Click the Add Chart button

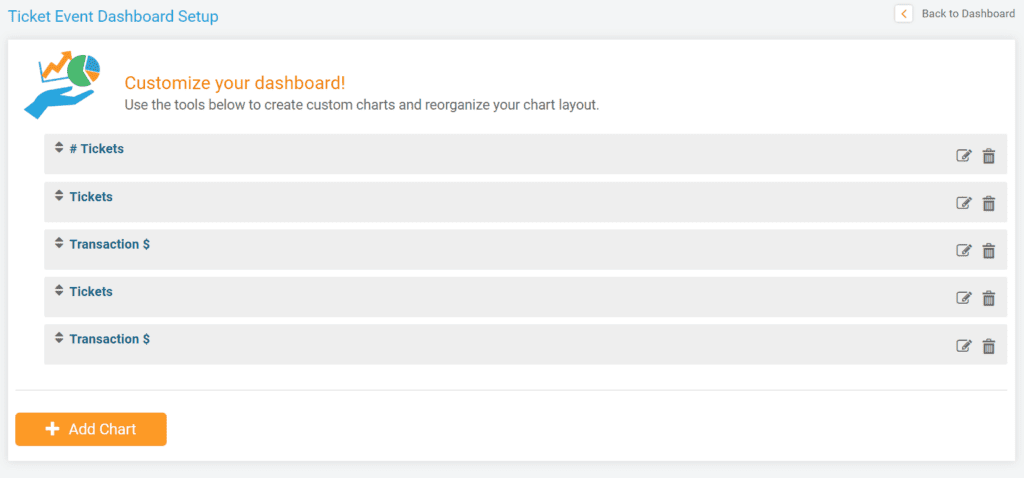[91, 429]
